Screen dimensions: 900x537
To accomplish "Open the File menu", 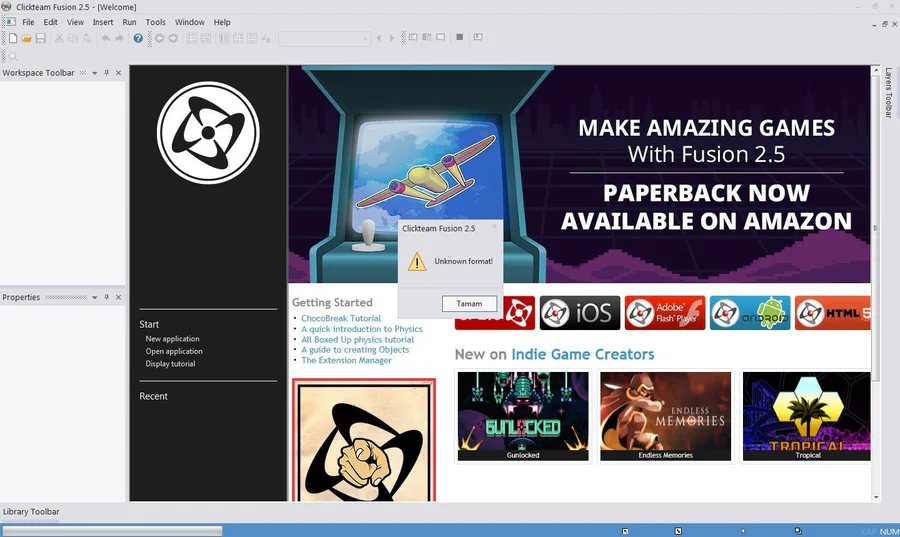I will point(28,22).
